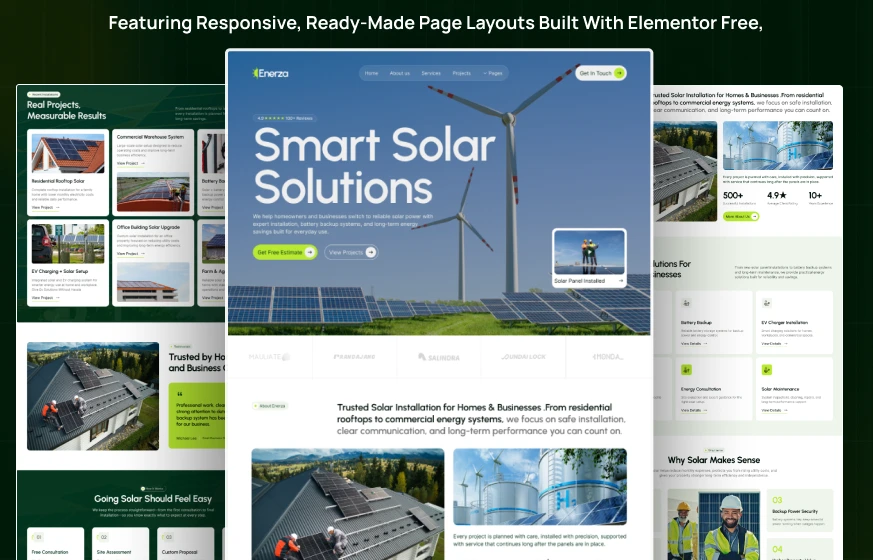Open the Commercial Warehouse System photo
873x560 pixels.
(153, 193)
